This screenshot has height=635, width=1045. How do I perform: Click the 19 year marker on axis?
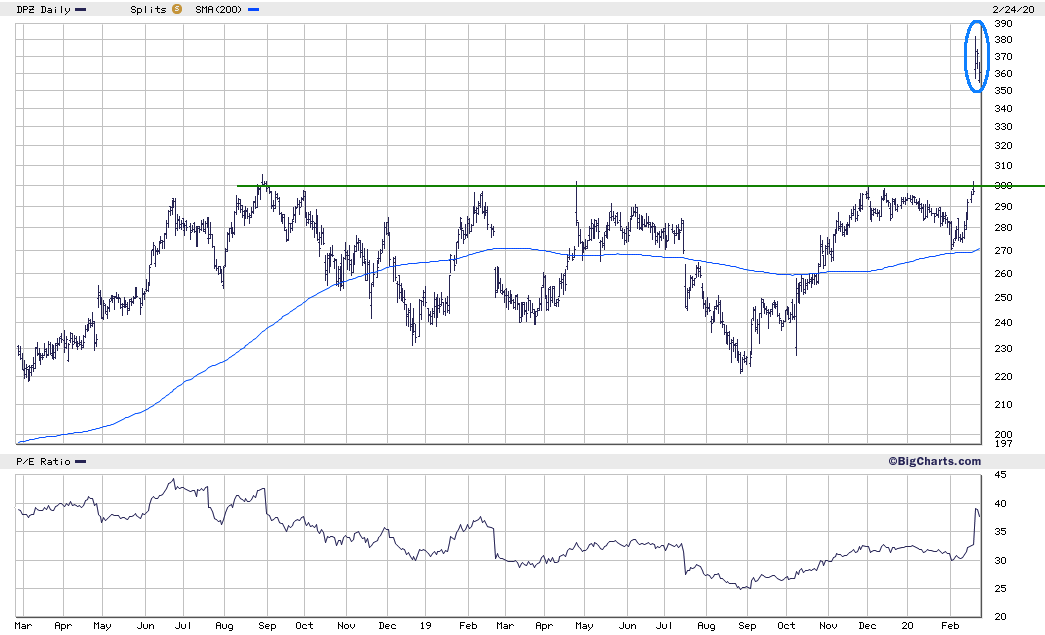425,626
